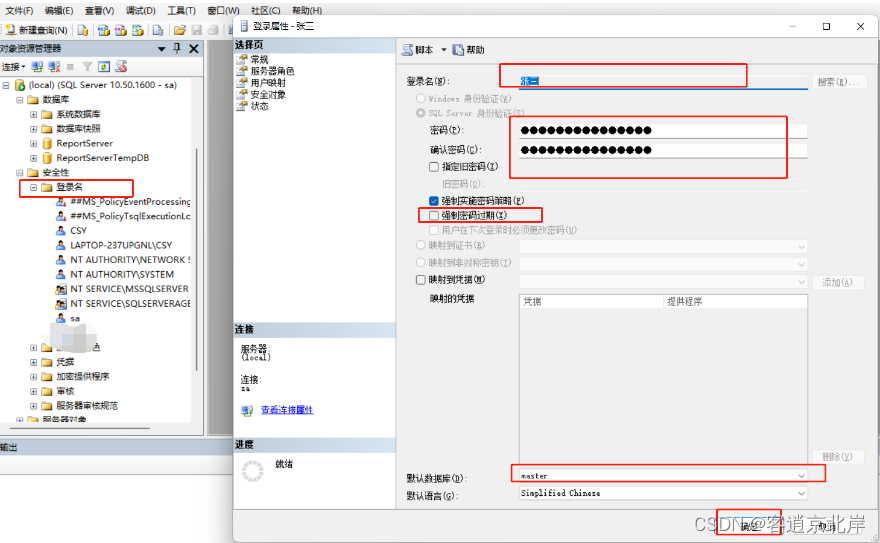Collapse the Security (安全性) tree node

tap(20, 173)
